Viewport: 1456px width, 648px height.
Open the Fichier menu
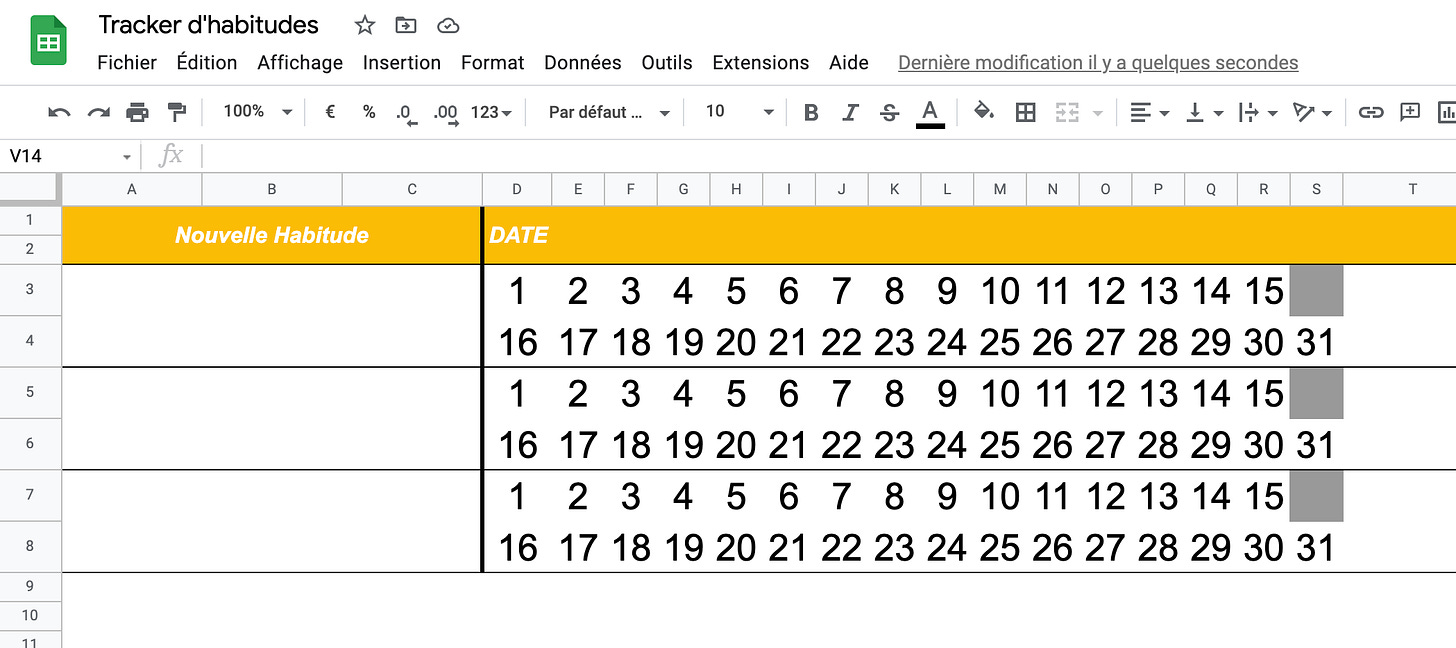click(x=127, y=62)
